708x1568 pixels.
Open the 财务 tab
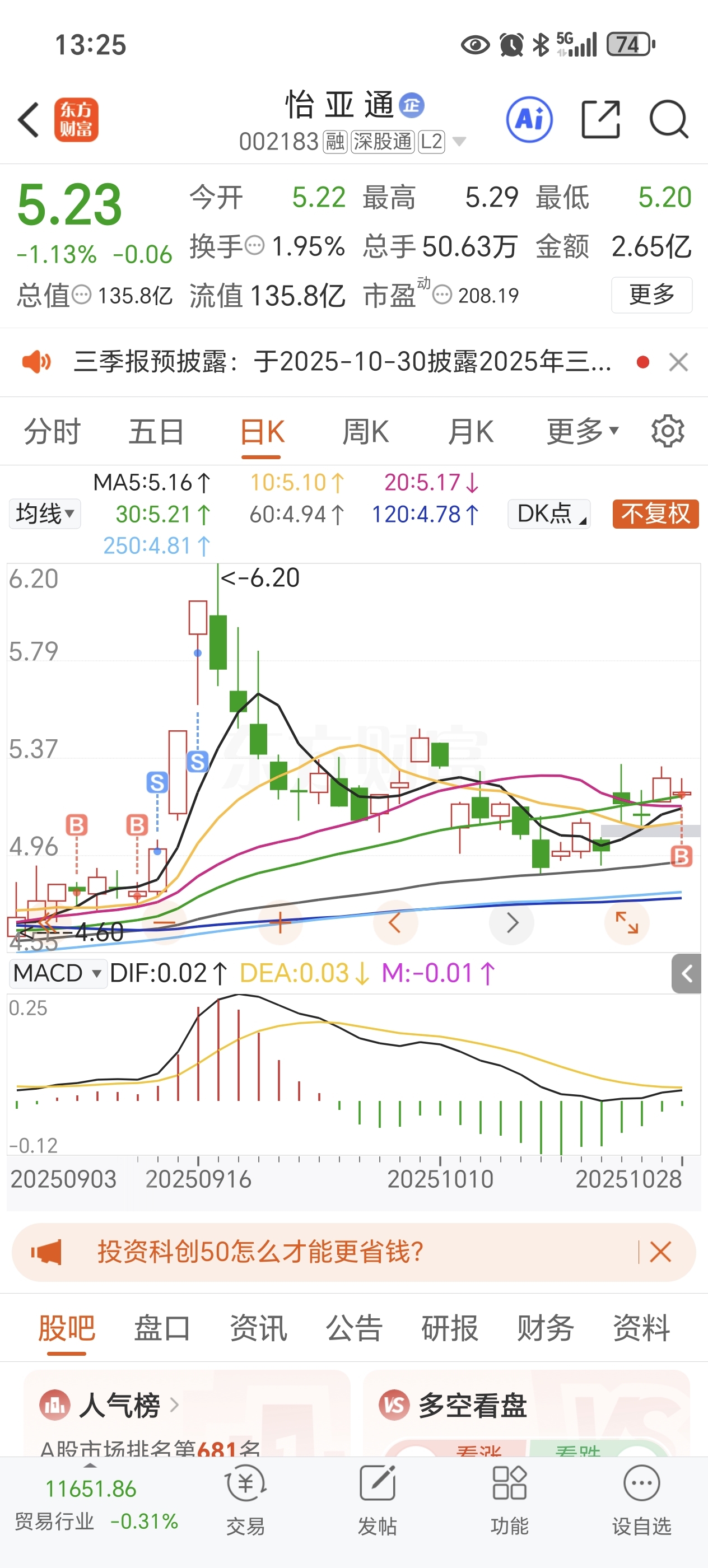tap(546, 1328)
